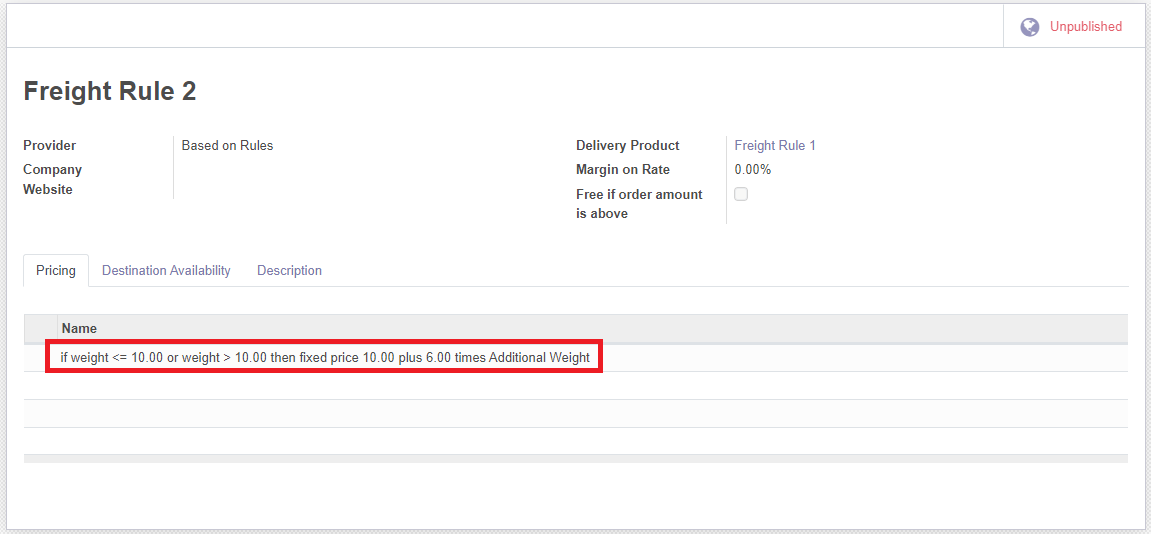Click the Website field label
The height and width of the screenshot is (534, 1151).
tap(48, 189)
